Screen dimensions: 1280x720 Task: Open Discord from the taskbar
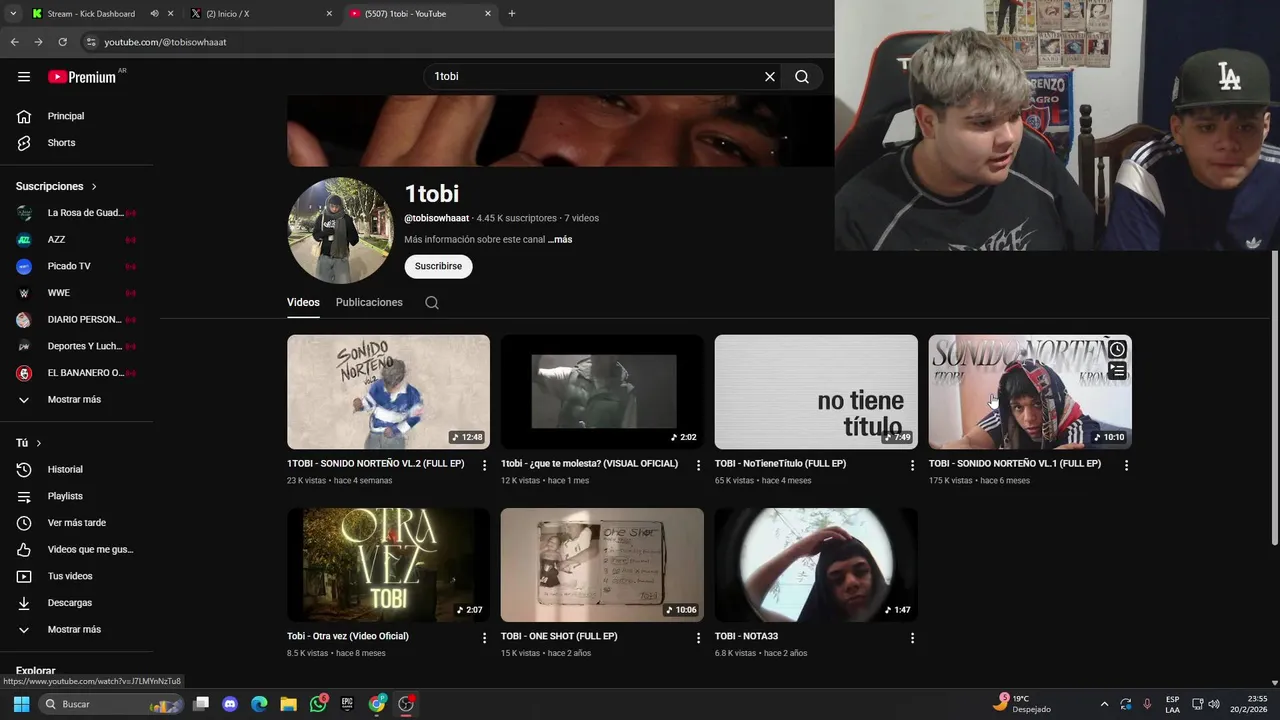(230, 704)
